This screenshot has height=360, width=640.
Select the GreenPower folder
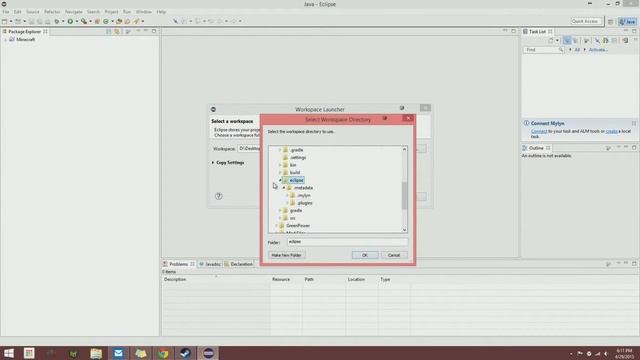298,226
